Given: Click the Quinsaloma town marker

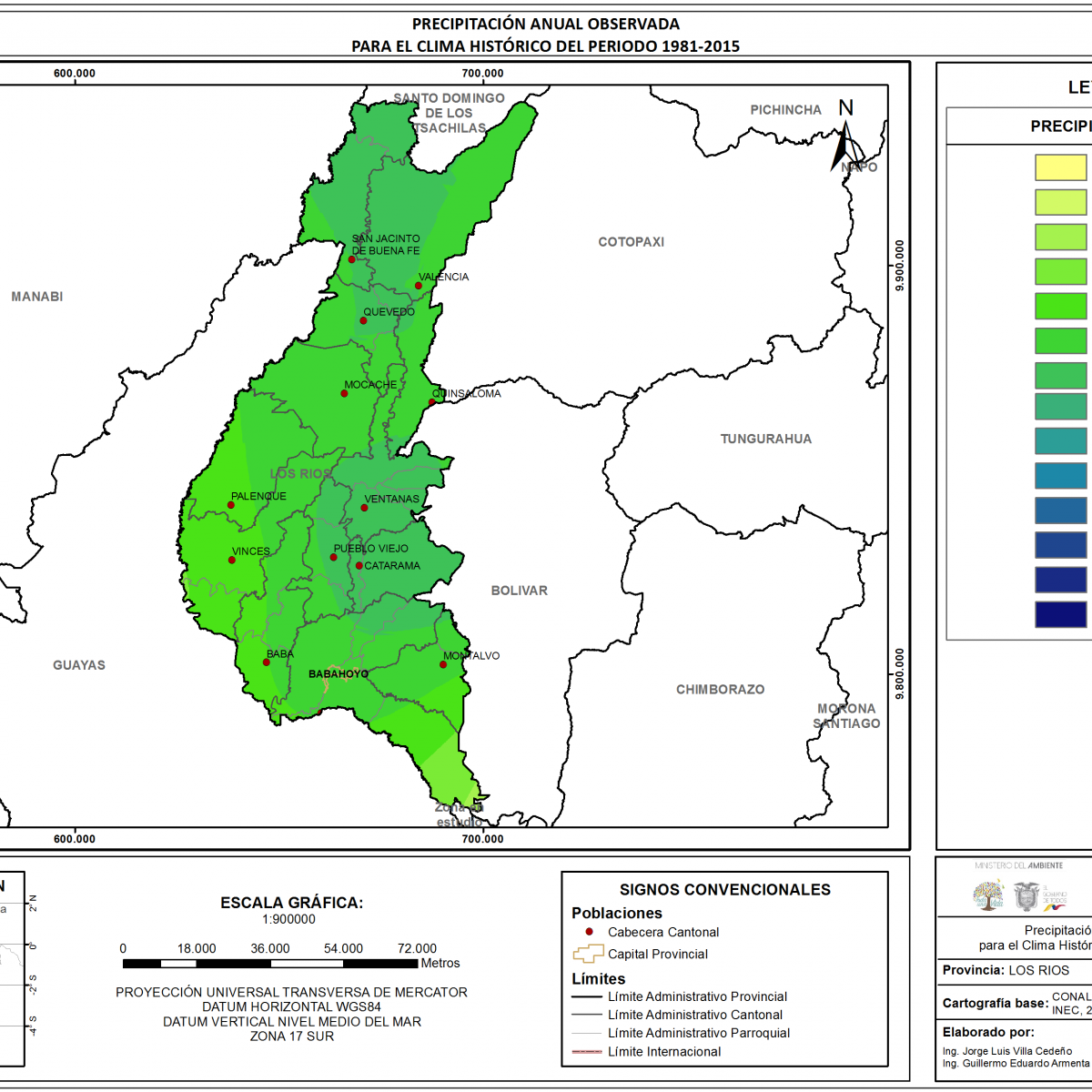Looking at the screenshot, I should 433,402.
